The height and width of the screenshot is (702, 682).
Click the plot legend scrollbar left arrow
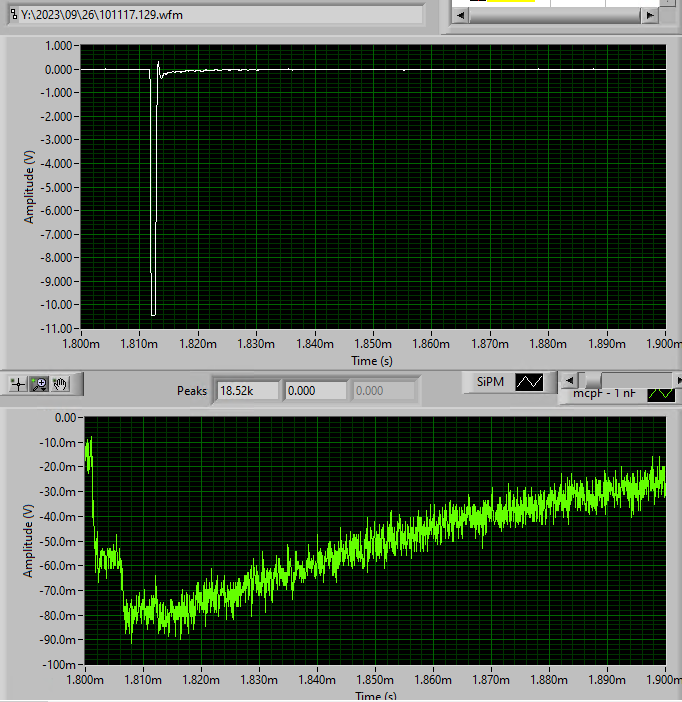coord(568,380)
